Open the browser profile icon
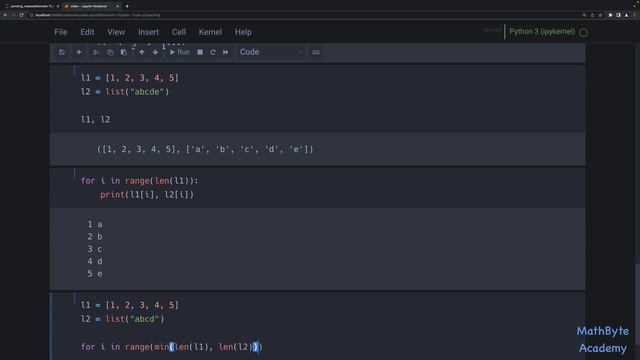640x360 pixels. tap(627, 15)
